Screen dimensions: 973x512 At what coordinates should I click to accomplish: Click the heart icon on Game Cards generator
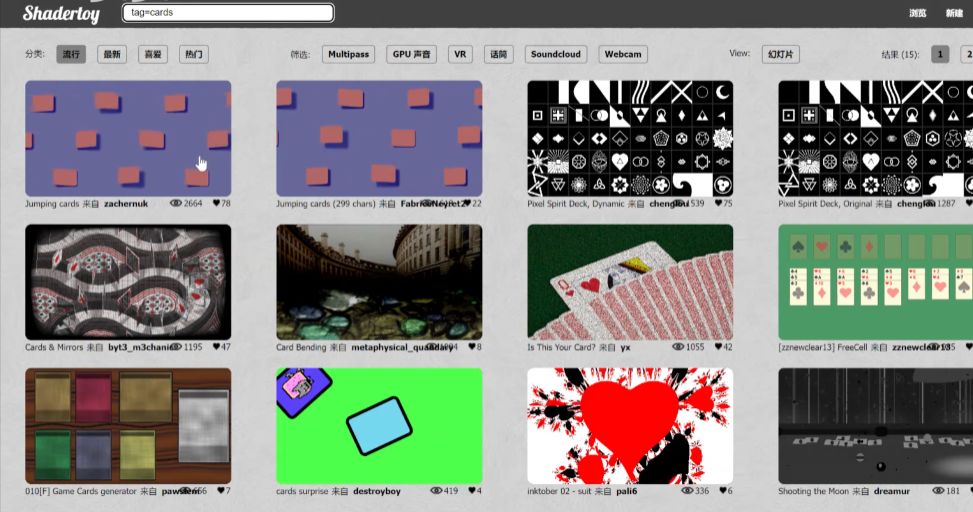point(220,490)
